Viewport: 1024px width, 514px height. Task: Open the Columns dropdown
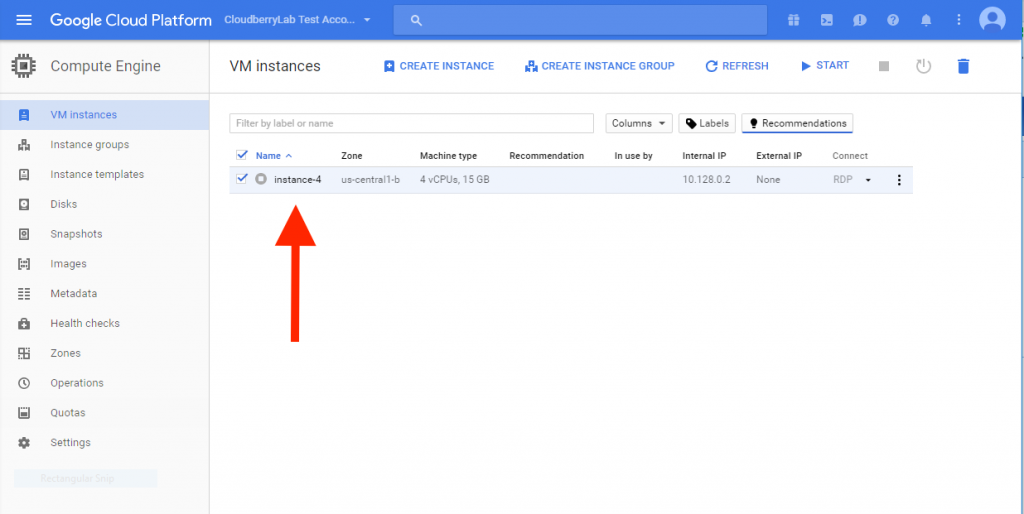(639, 123)
